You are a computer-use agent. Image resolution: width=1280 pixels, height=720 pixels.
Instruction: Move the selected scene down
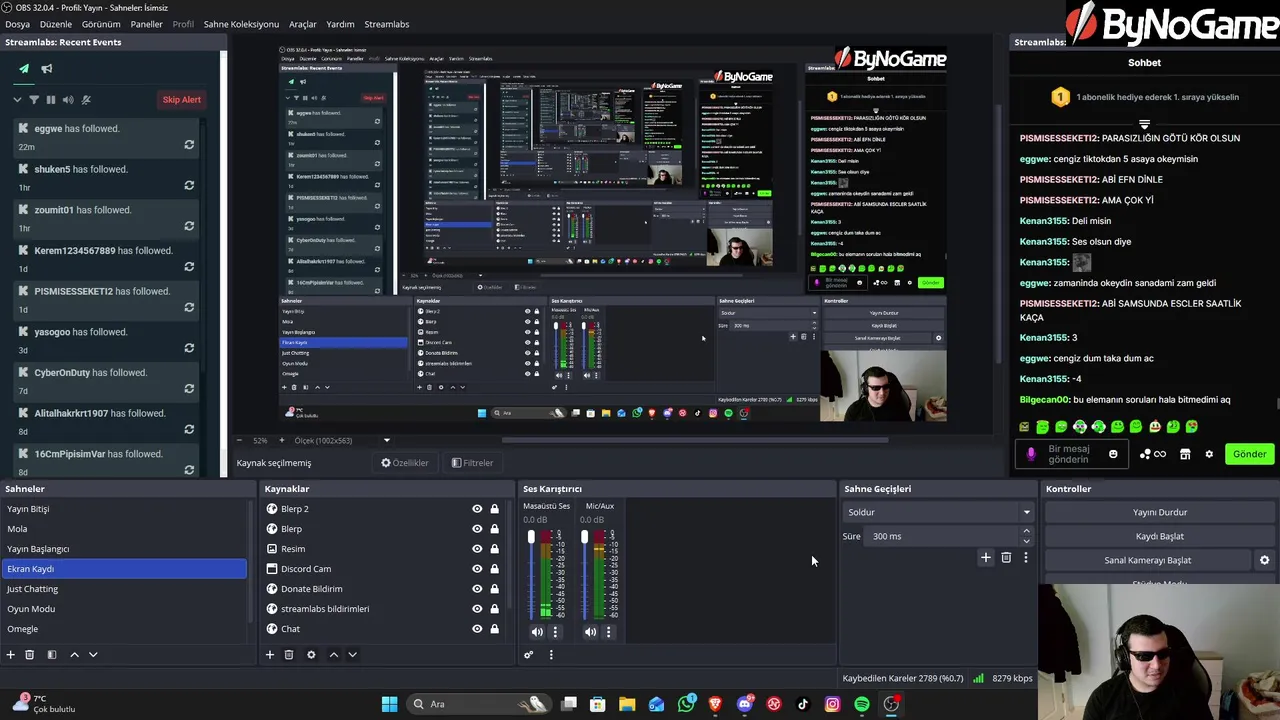click(x=93, y=654)
